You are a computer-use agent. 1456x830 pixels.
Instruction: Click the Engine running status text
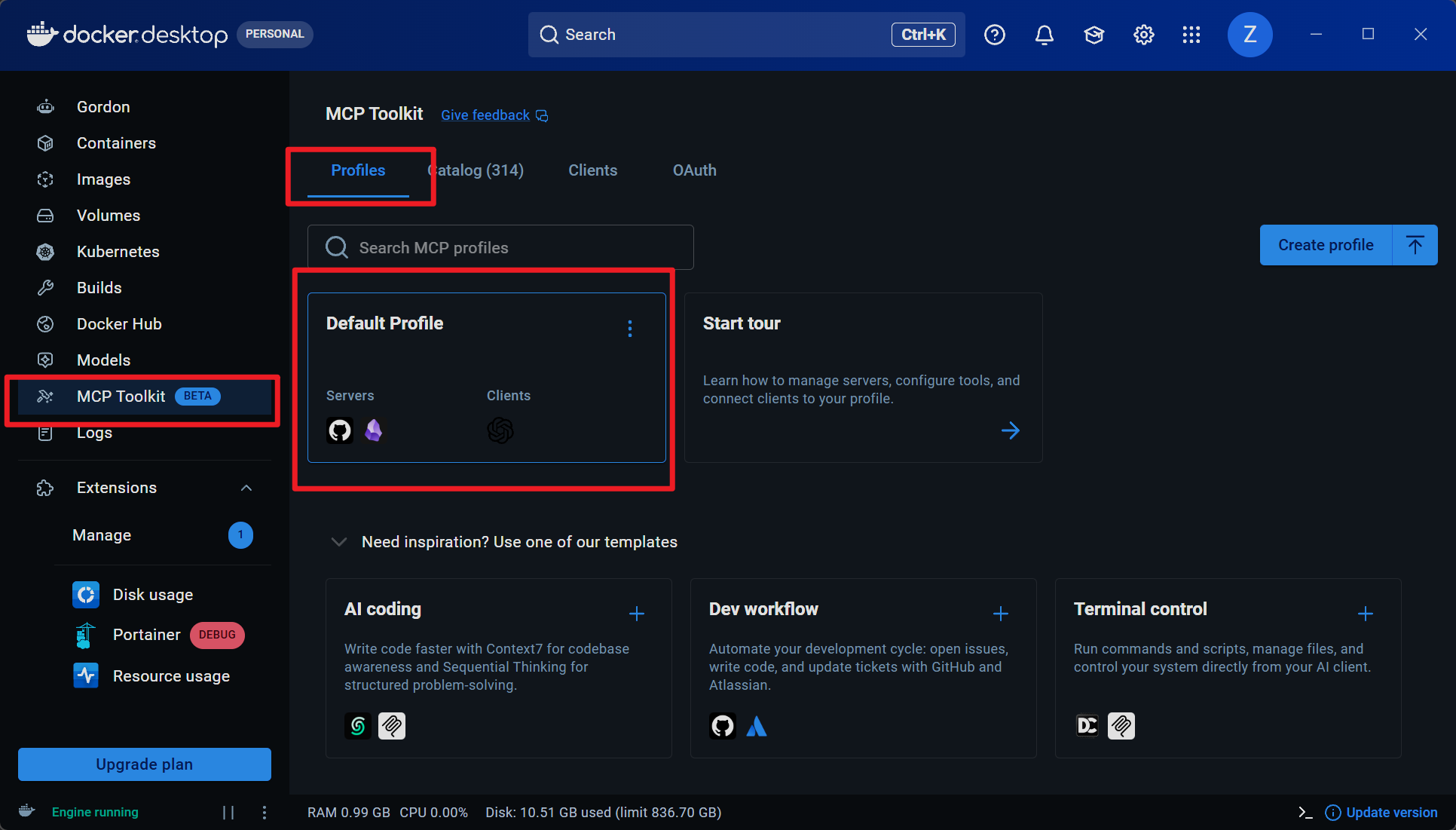pyautogui.click(x=95, y=812)
